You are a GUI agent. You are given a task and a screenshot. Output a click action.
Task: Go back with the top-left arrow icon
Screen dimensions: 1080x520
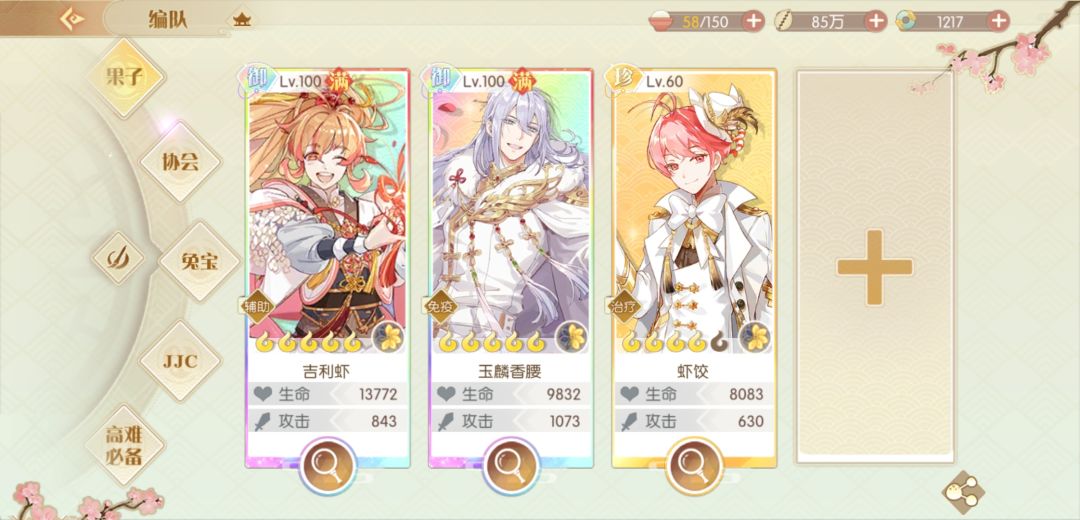(71, 19)
